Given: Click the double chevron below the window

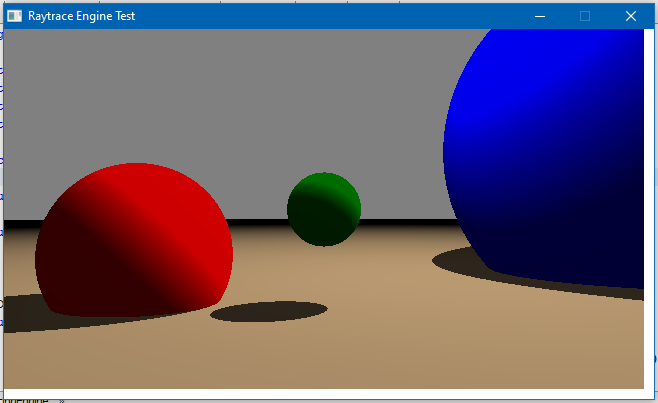Looking at the screenshot, I should coord(61,400).
